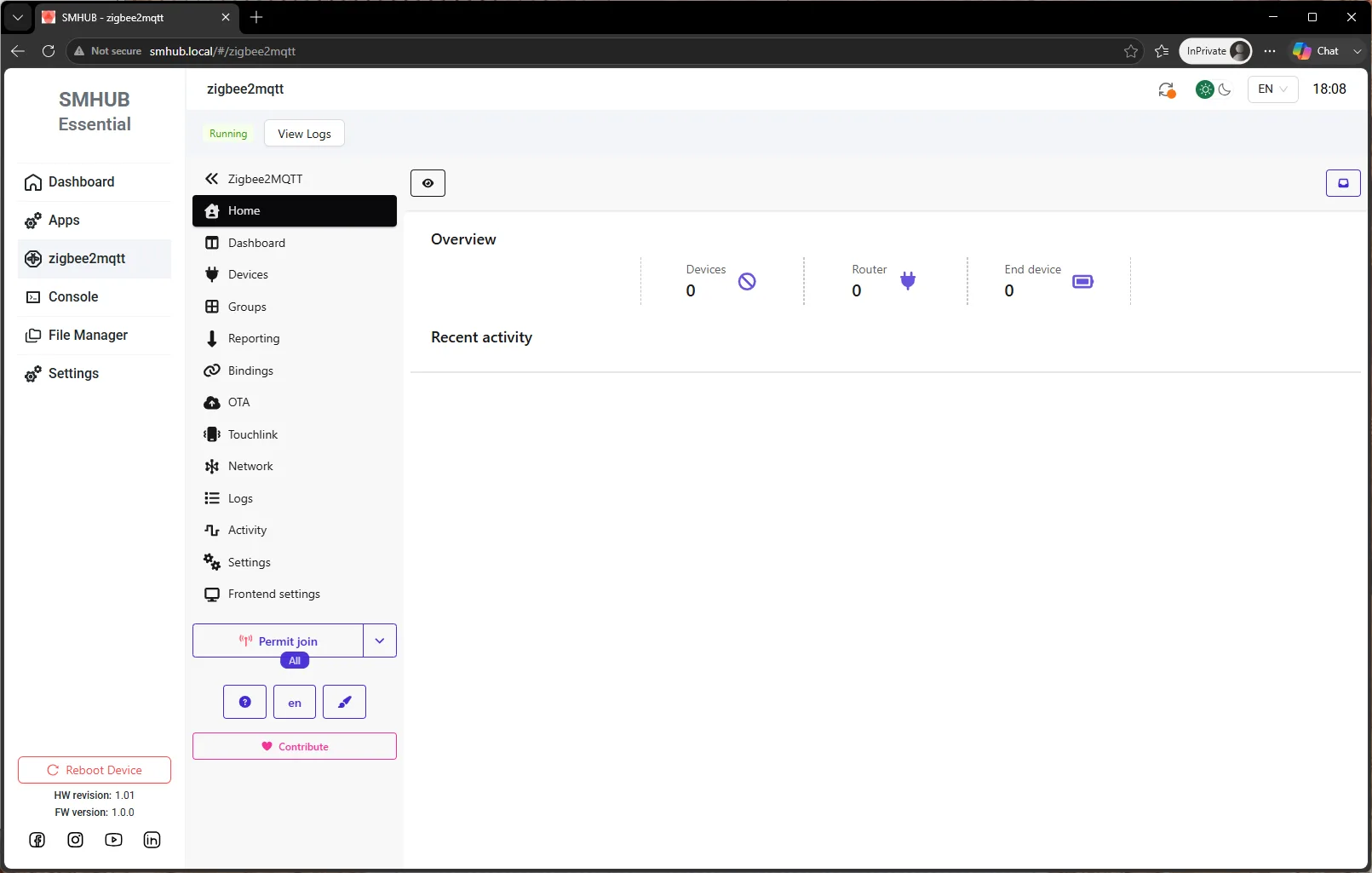Refresh the browser page
The height and width of the screenshot is (873, 1372).
click(49, 51)
